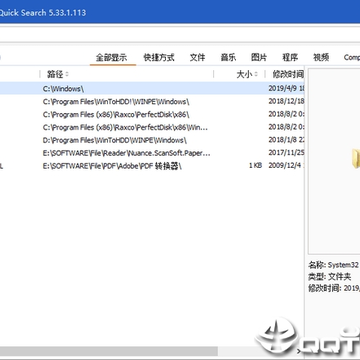Image resolution: width=360 pixels, height=360 pixels.
Task: Select row C:\Program Files\WinToHDD!\WINPE\Windows\
Action: point(152,102)
